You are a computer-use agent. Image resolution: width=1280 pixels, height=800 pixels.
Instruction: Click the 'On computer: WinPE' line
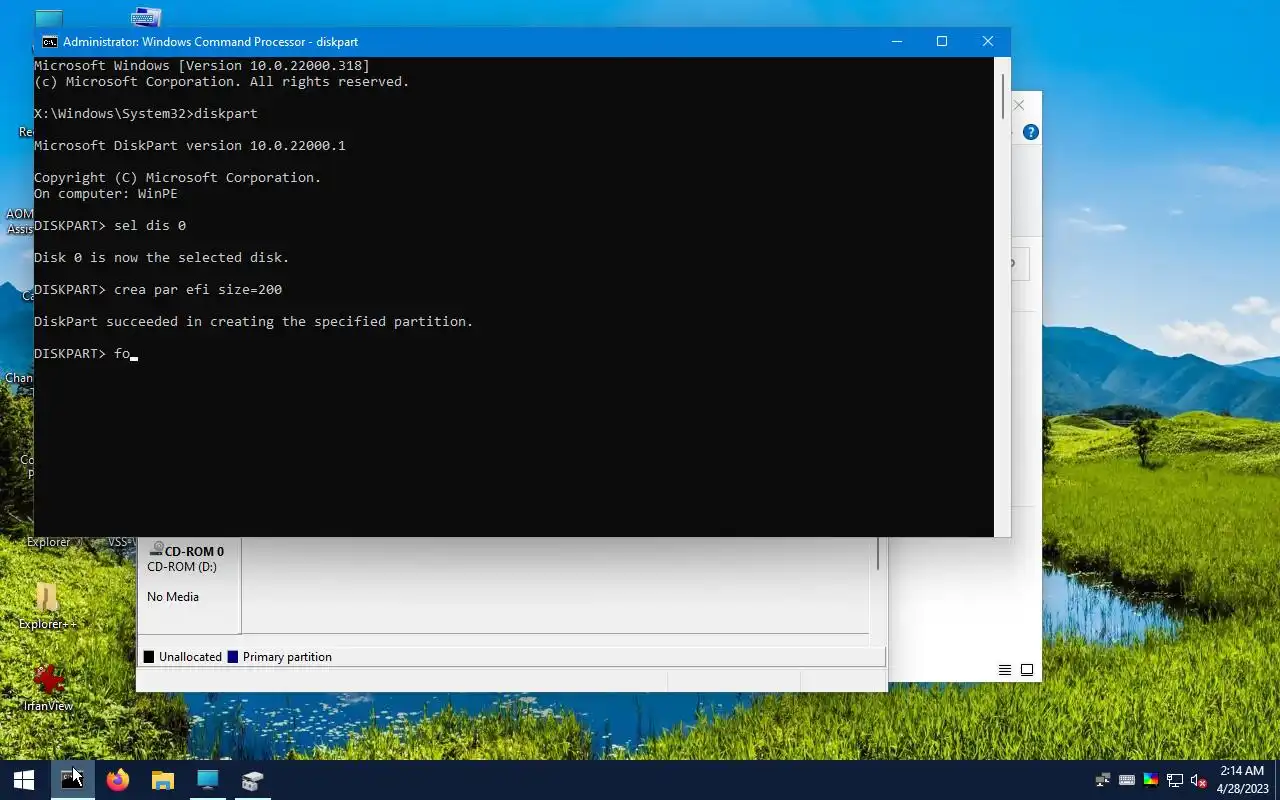[106, 194]
